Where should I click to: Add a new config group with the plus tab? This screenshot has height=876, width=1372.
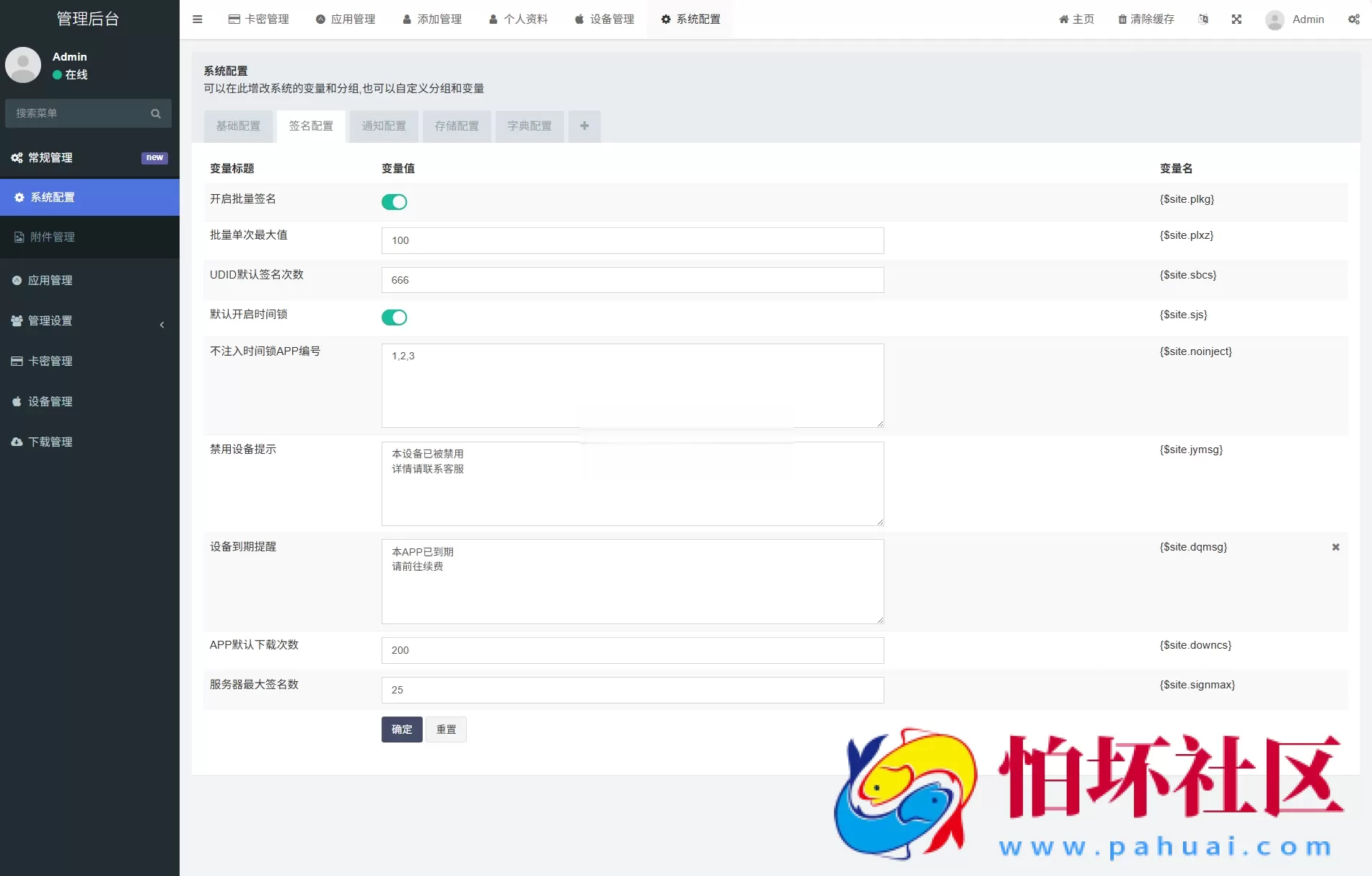584,126
